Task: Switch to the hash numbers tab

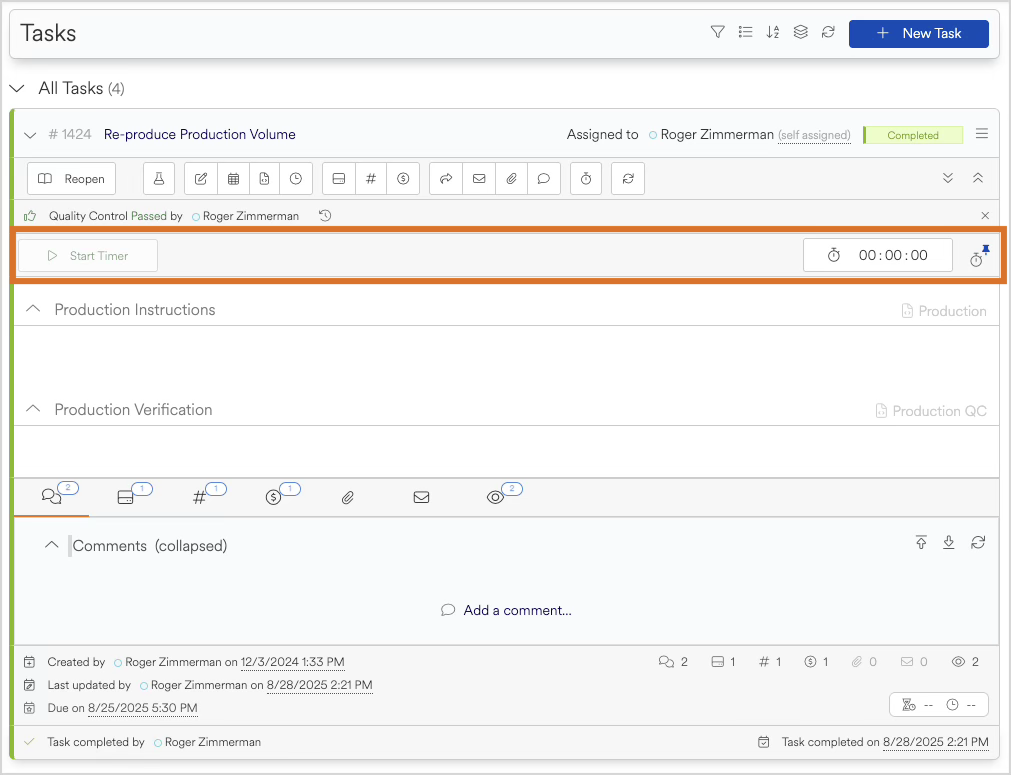Action: [199, 497]
